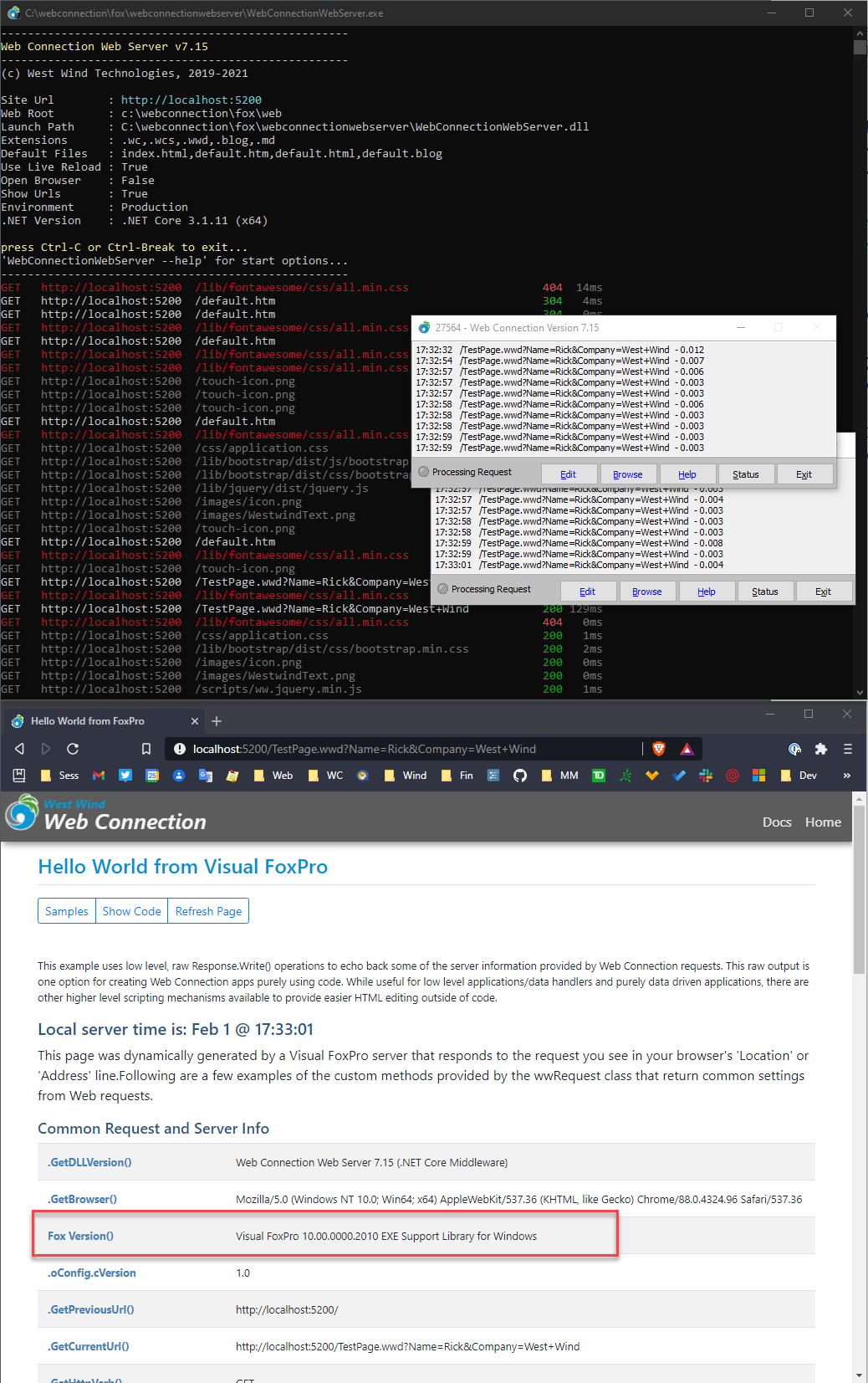Viewport: 868px width, 1383px height.
Task: Open the Brave Rewards triangle icon
Action: coord(687,749)
